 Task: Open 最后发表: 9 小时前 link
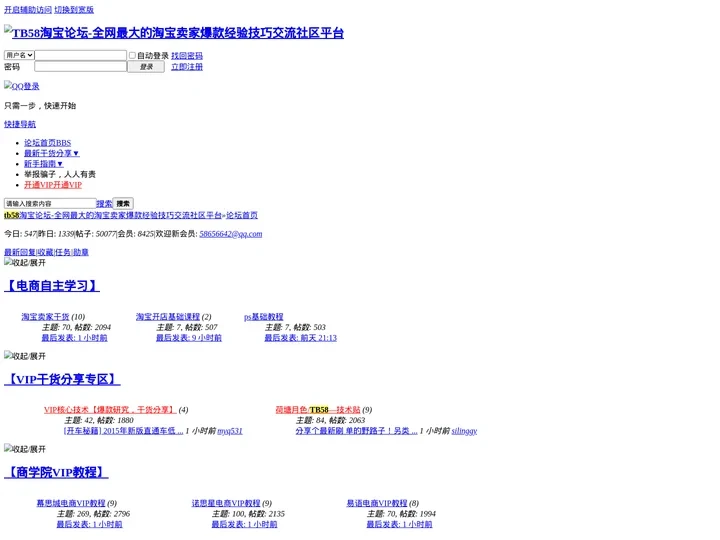189,338
